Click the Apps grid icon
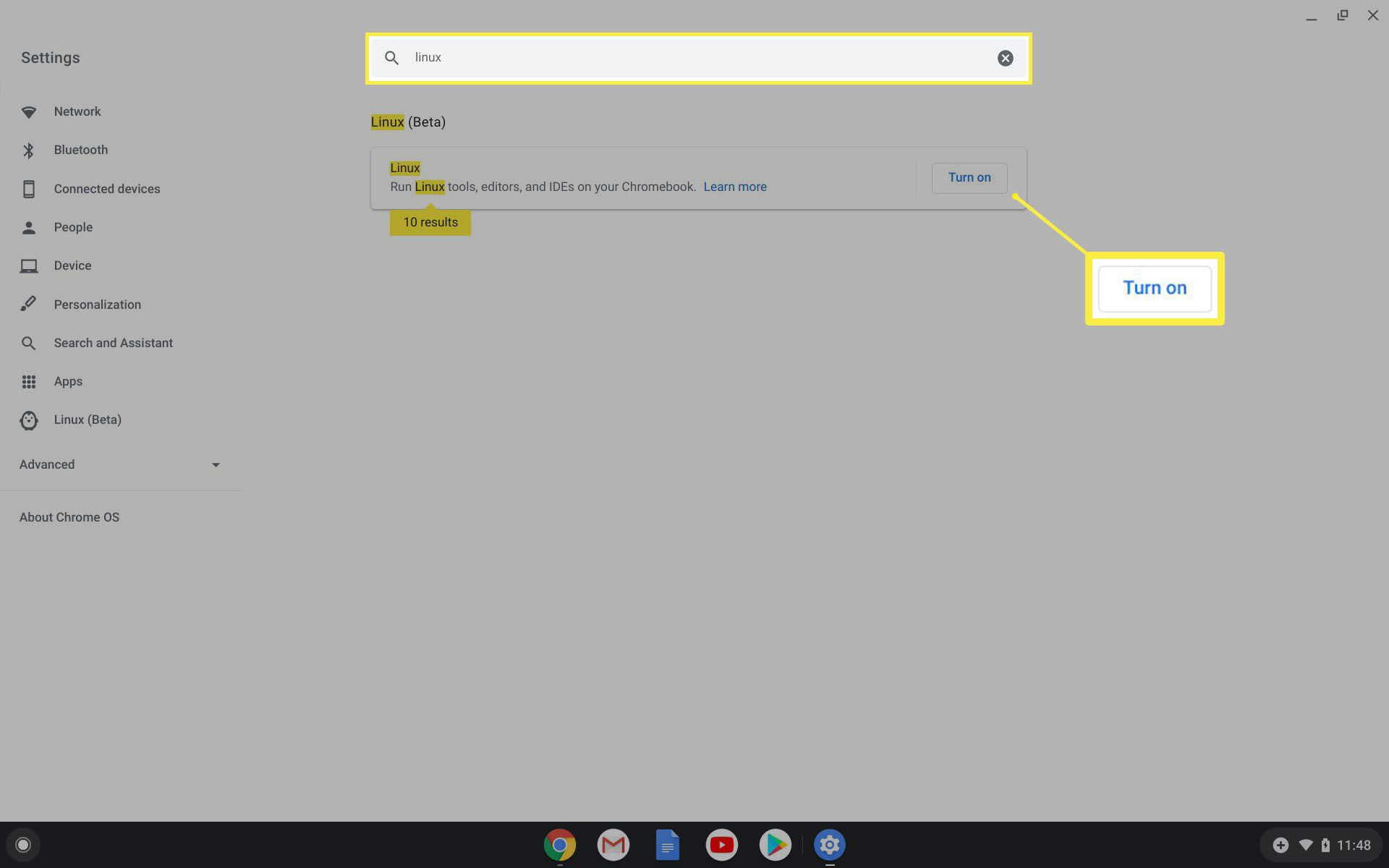This screenshot has width=1389, height=868. coord(29,382)
